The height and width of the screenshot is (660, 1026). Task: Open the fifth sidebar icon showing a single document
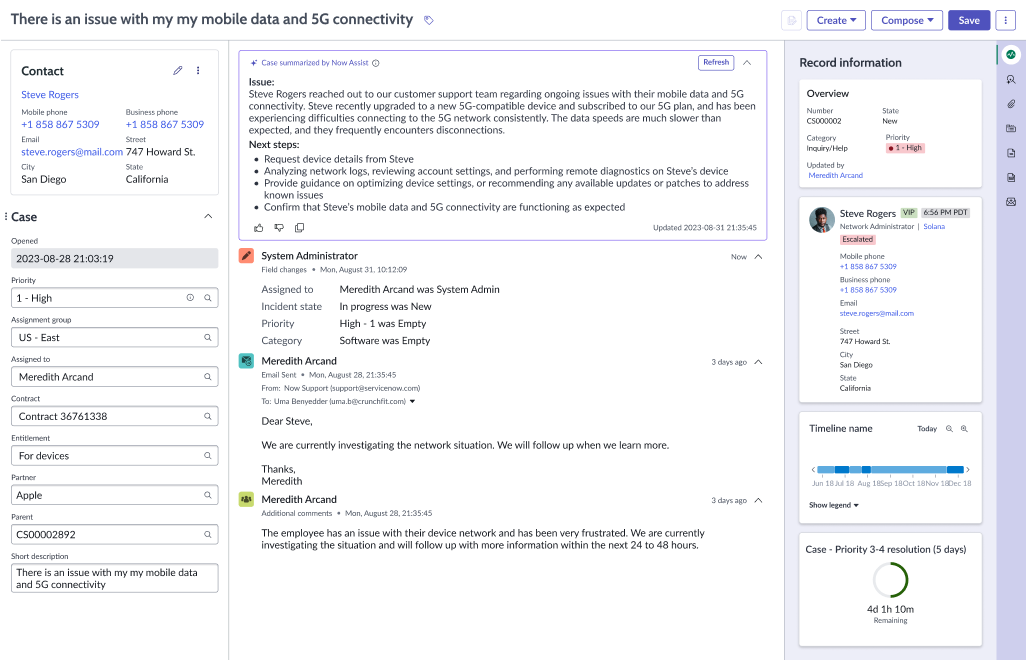[1011, 153]
